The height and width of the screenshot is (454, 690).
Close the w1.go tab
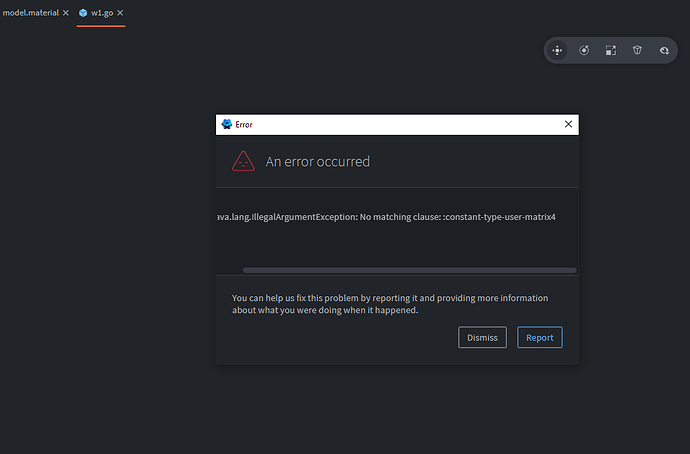pos(120,12)
